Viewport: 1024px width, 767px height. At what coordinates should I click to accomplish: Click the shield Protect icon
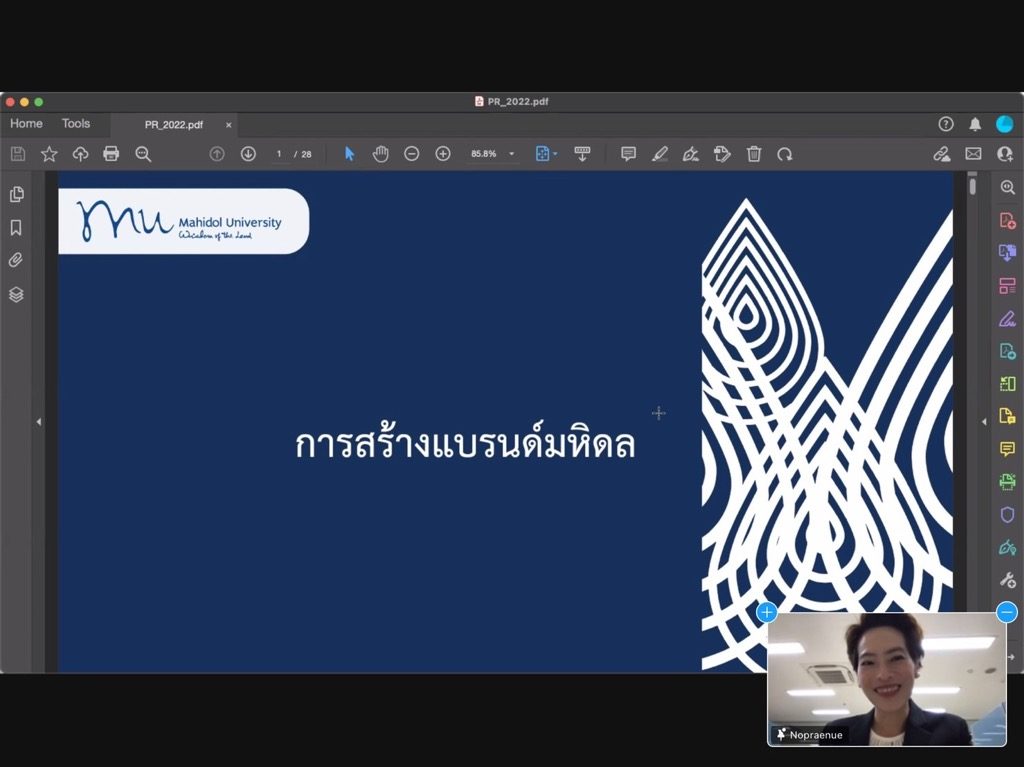click(x=1007, y=514)
